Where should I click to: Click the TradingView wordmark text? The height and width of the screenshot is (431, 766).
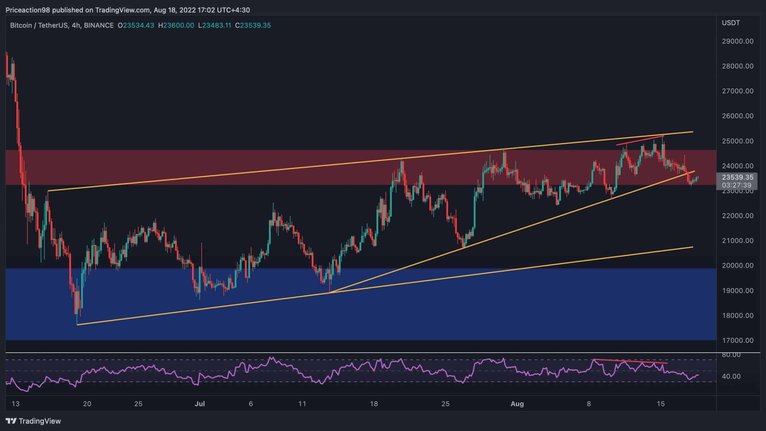click(x=40, y=421)
